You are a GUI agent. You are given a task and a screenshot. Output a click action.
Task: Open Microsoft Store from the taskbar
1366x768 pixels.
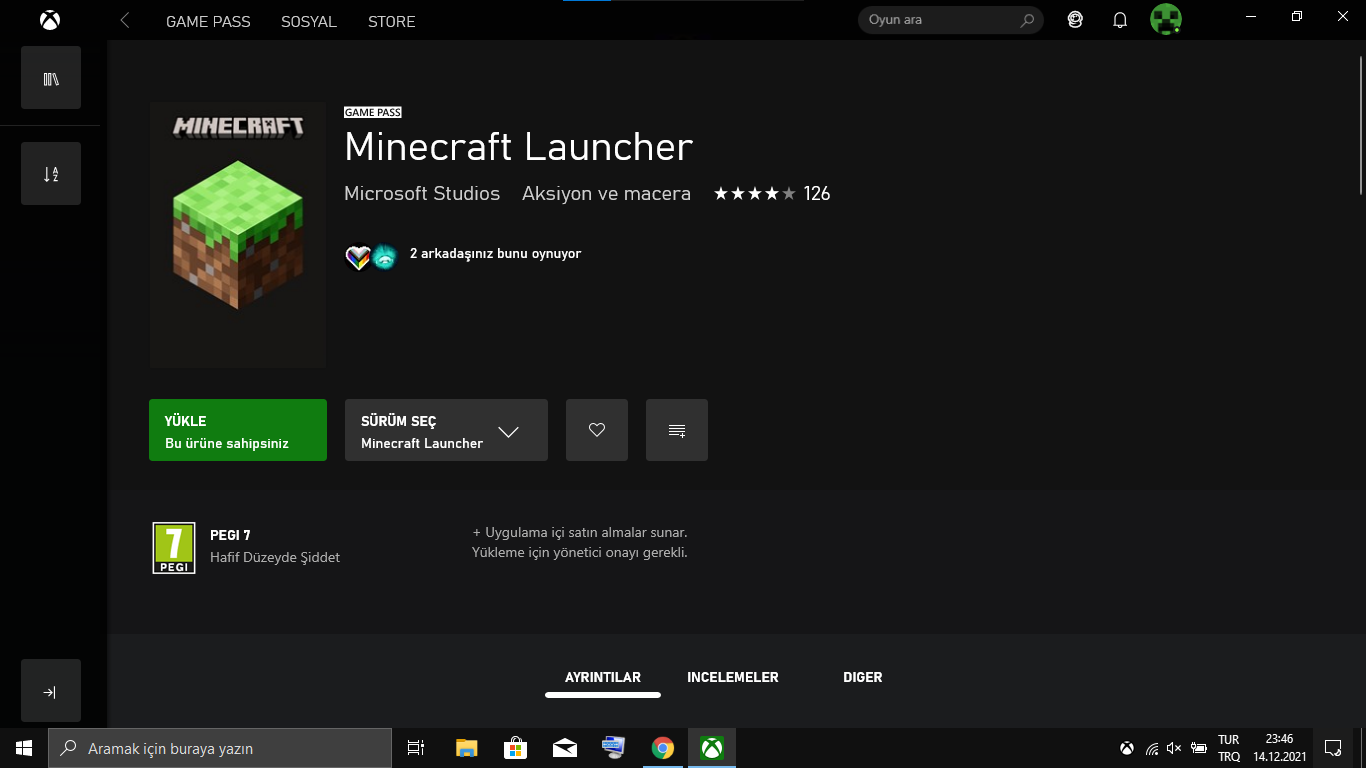[515, 748]
